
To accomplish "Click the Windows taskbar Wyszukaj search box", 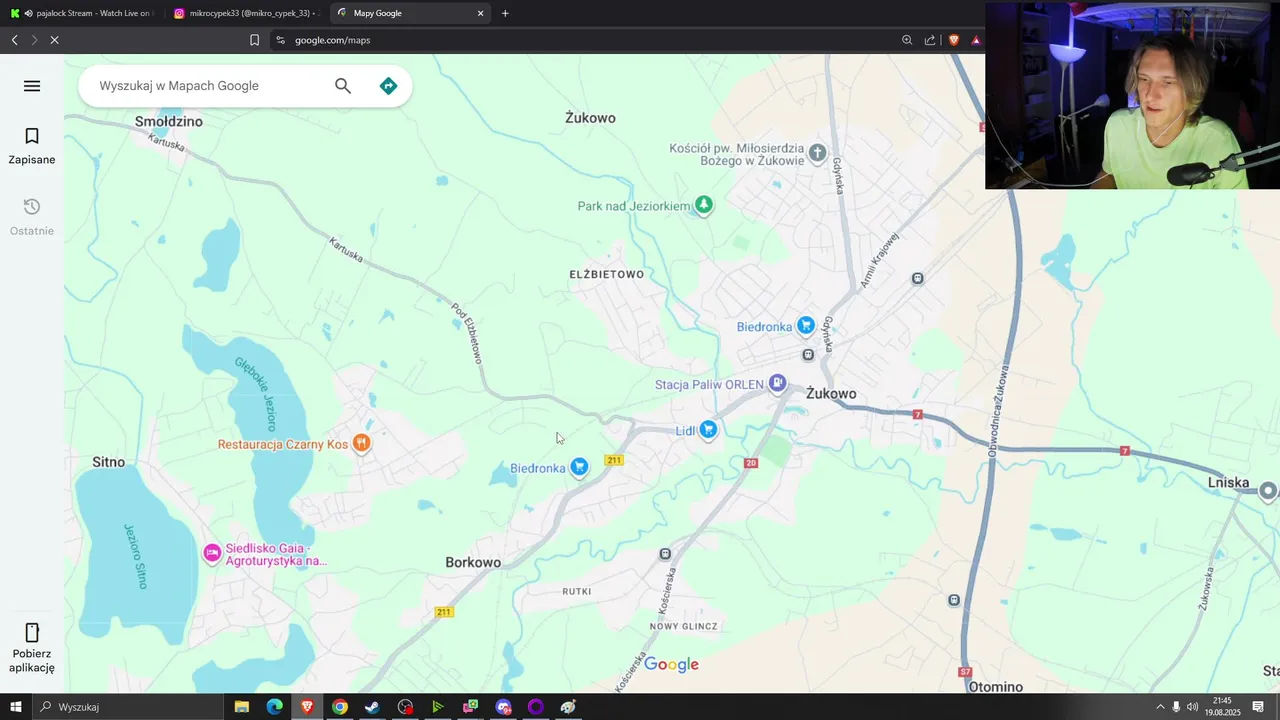I will click(x=127, y=707).
